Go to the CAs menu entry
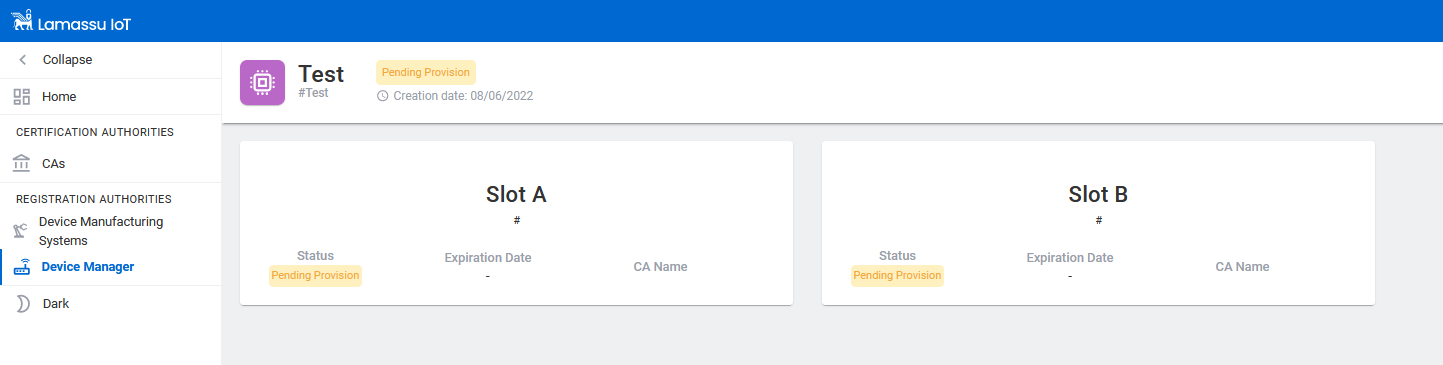The width and height of the screenshot is (1443, 365). 110,163
